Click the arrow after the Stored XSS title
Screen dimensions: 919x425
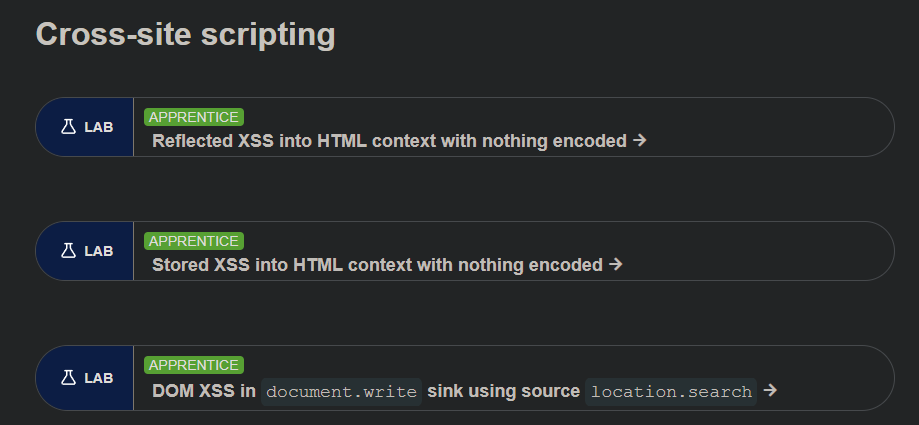point(616,265)
